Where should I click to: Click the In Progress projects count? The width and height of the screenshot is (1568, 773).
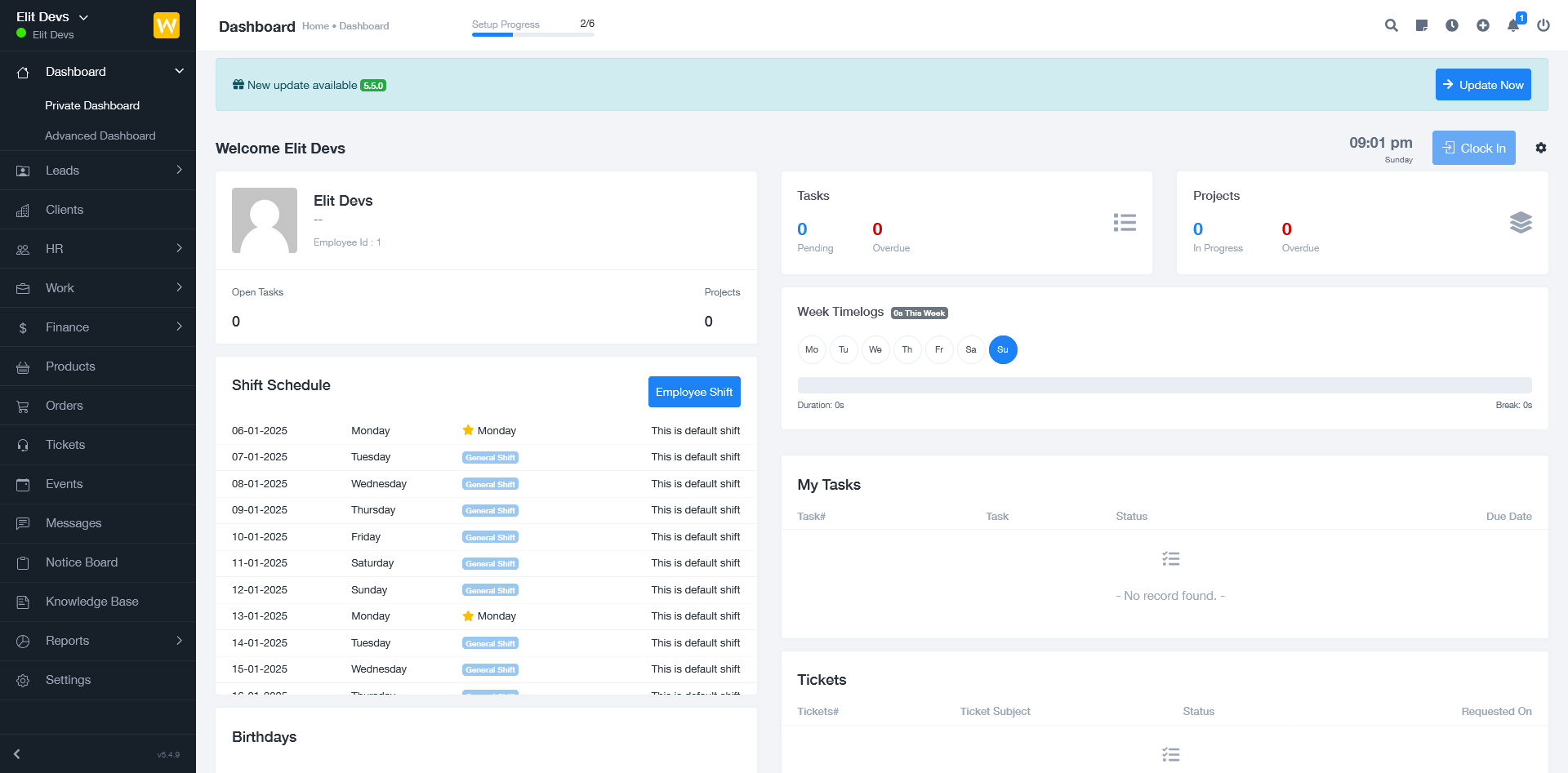point(1198,229)
